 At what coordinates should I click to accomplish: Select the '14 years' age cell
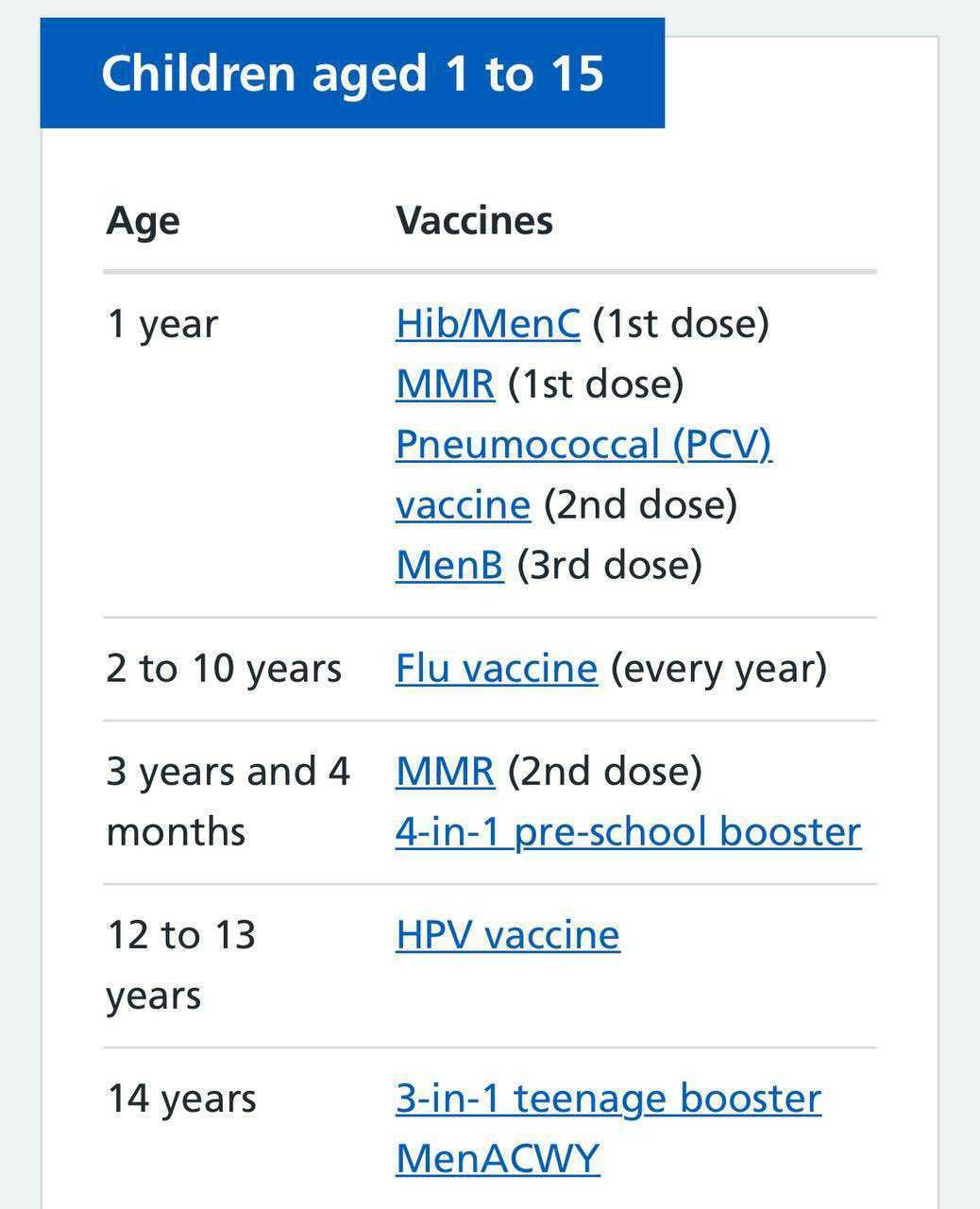(181, 1099)
